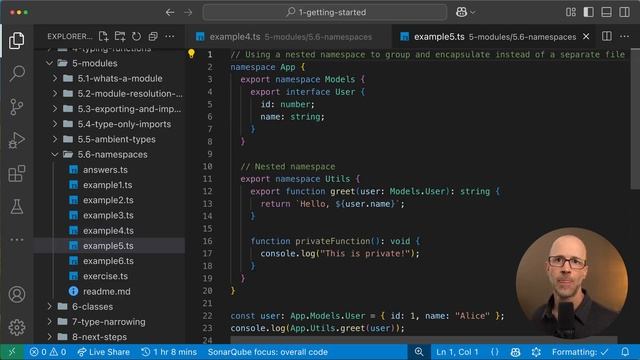Open the notifications bell

coord(625,352)
